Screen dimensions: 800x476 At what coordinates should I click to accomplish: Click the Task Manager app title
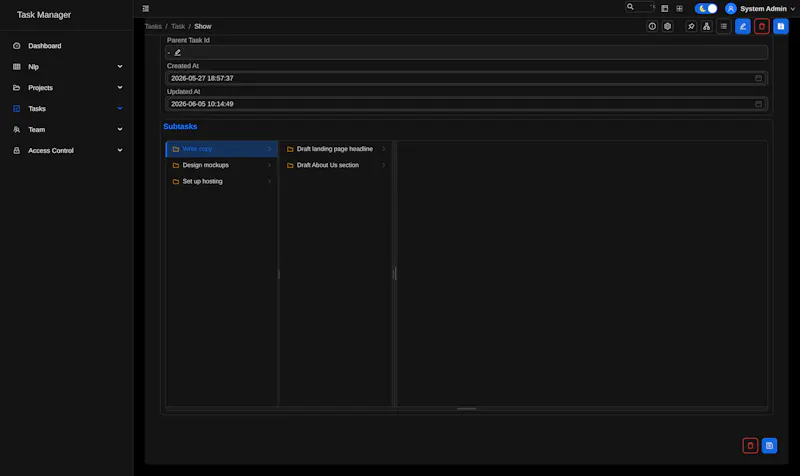click(44, 15)
